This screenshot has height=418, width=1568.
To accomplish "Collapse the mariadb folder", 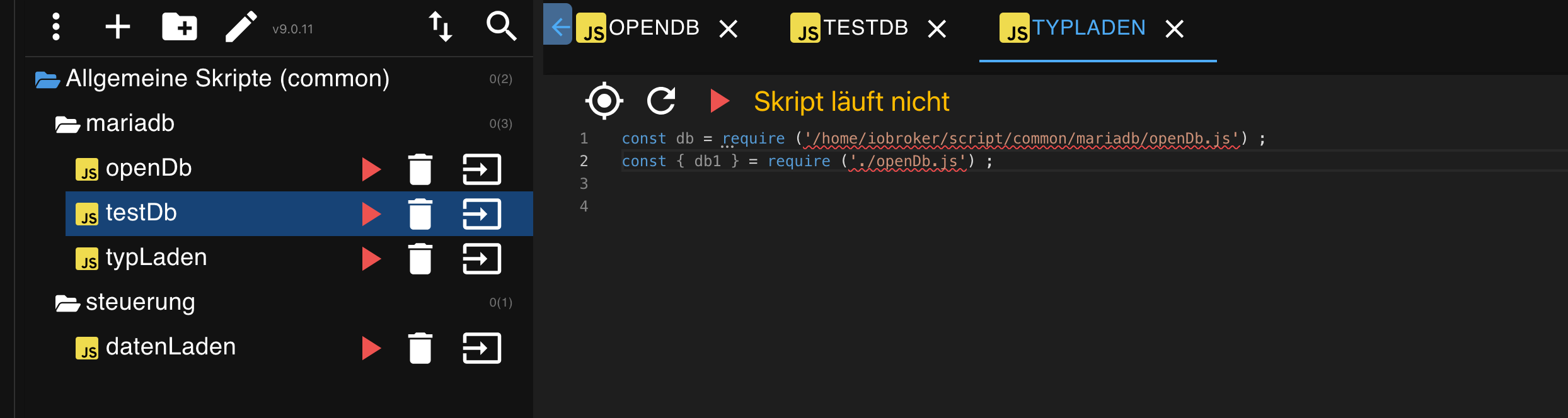I will (x=67, y=125).
